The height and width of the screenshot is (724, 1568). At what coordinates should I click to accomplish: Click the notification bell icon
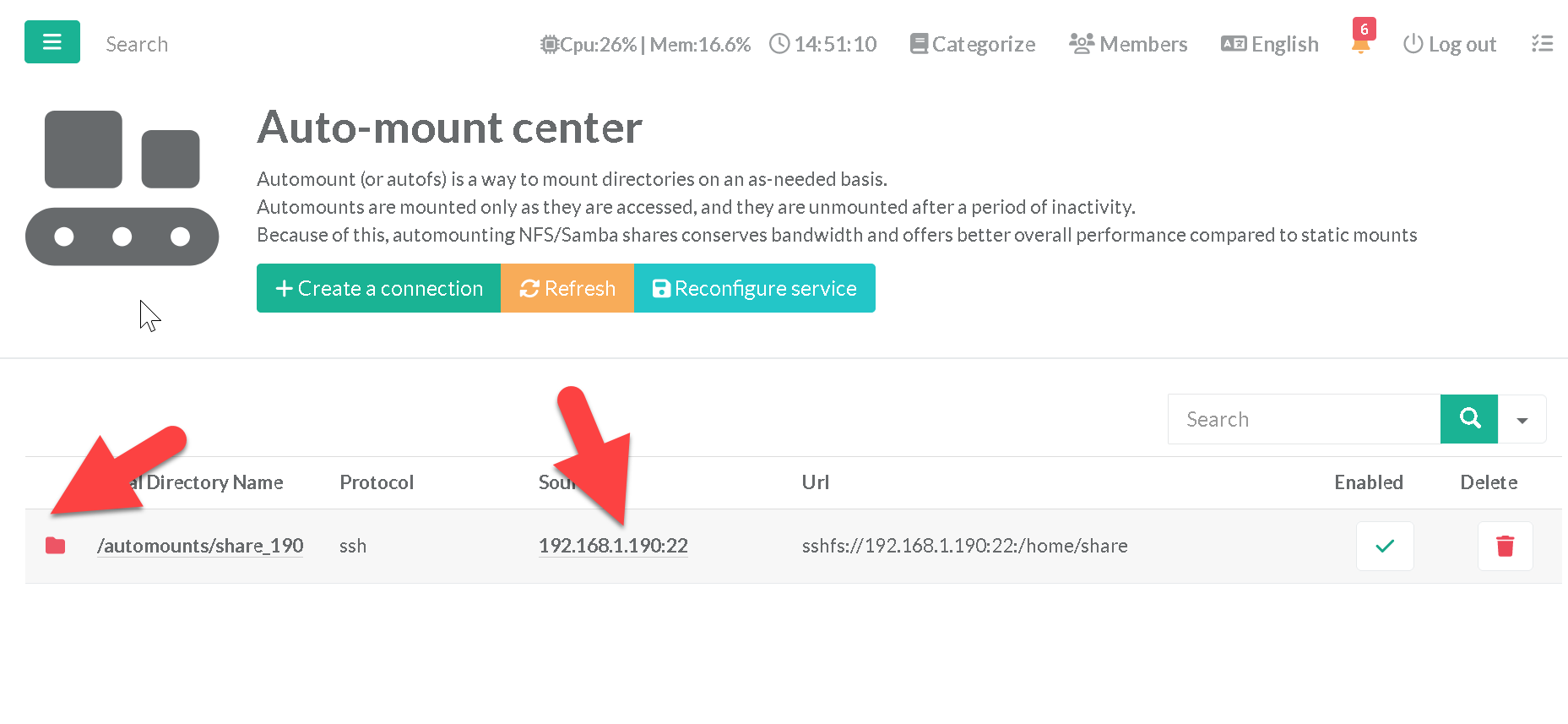point(1360,45)
